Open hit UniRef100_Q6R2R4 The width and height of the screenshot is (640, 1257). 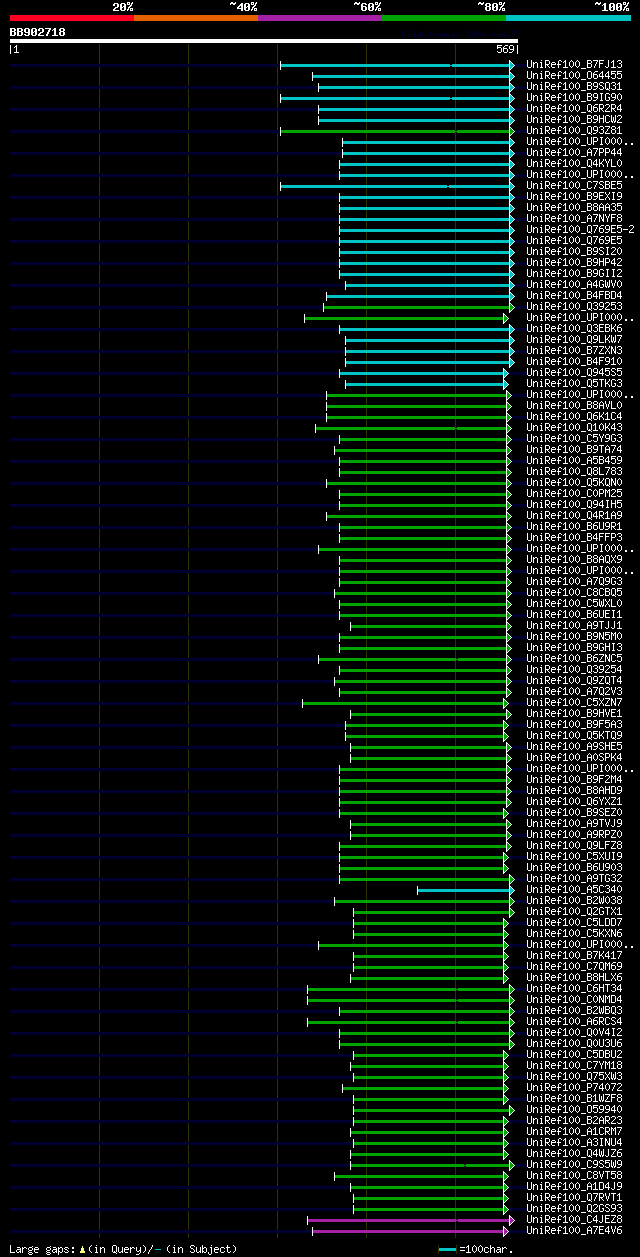click(x=575, y=108)
